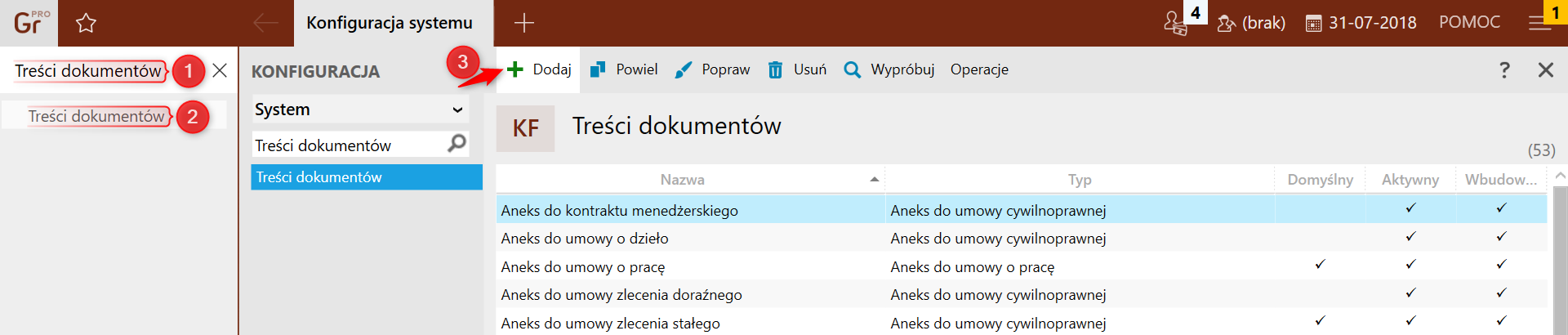Toggle Aktywny check for Aneks do umowy o dzieło

point(1410,237)
